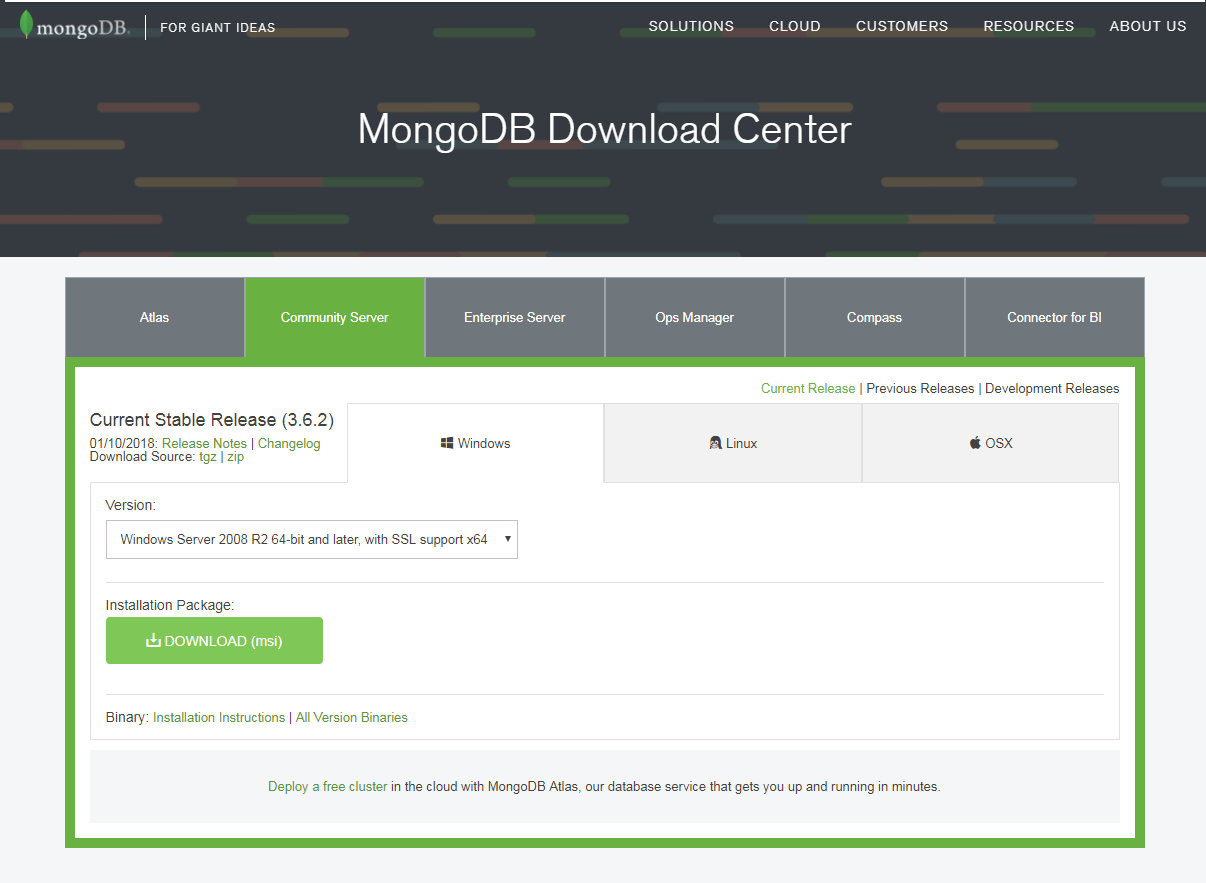The height and width of the screenshot is (883, 1206).
Task: Select the Linux platform tab
Action: 733,443
